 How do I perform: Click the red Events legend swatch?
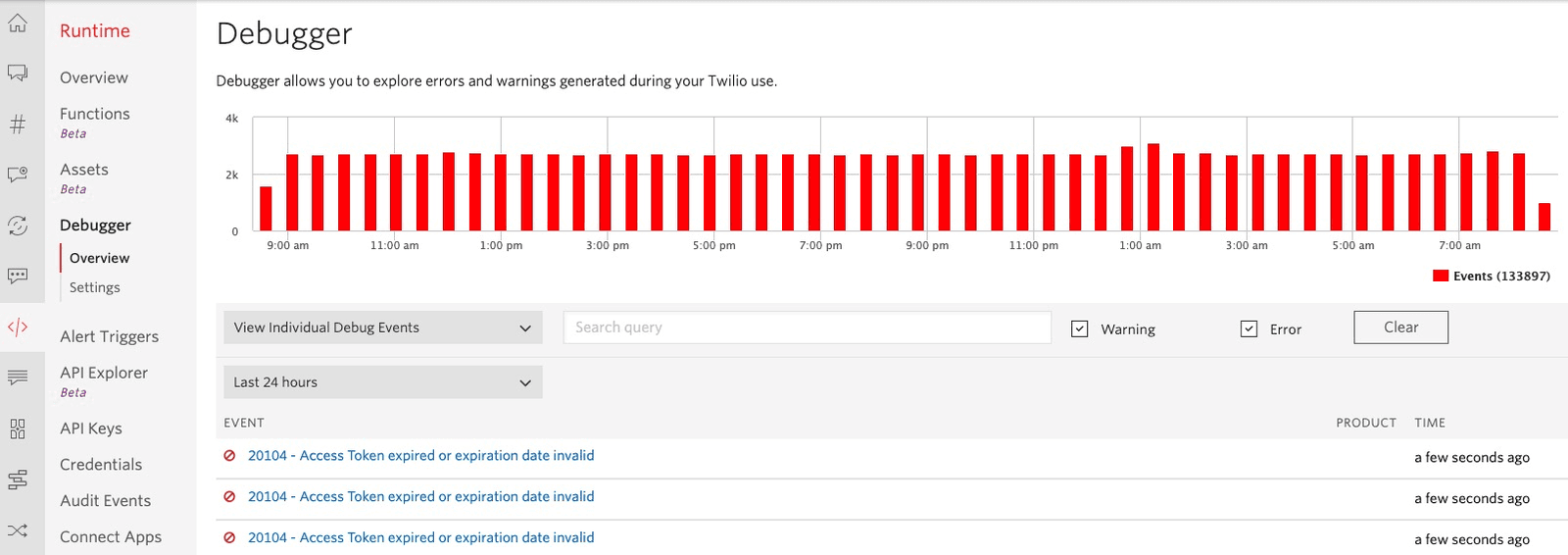pyautogui.click(x=1441, y=277)
